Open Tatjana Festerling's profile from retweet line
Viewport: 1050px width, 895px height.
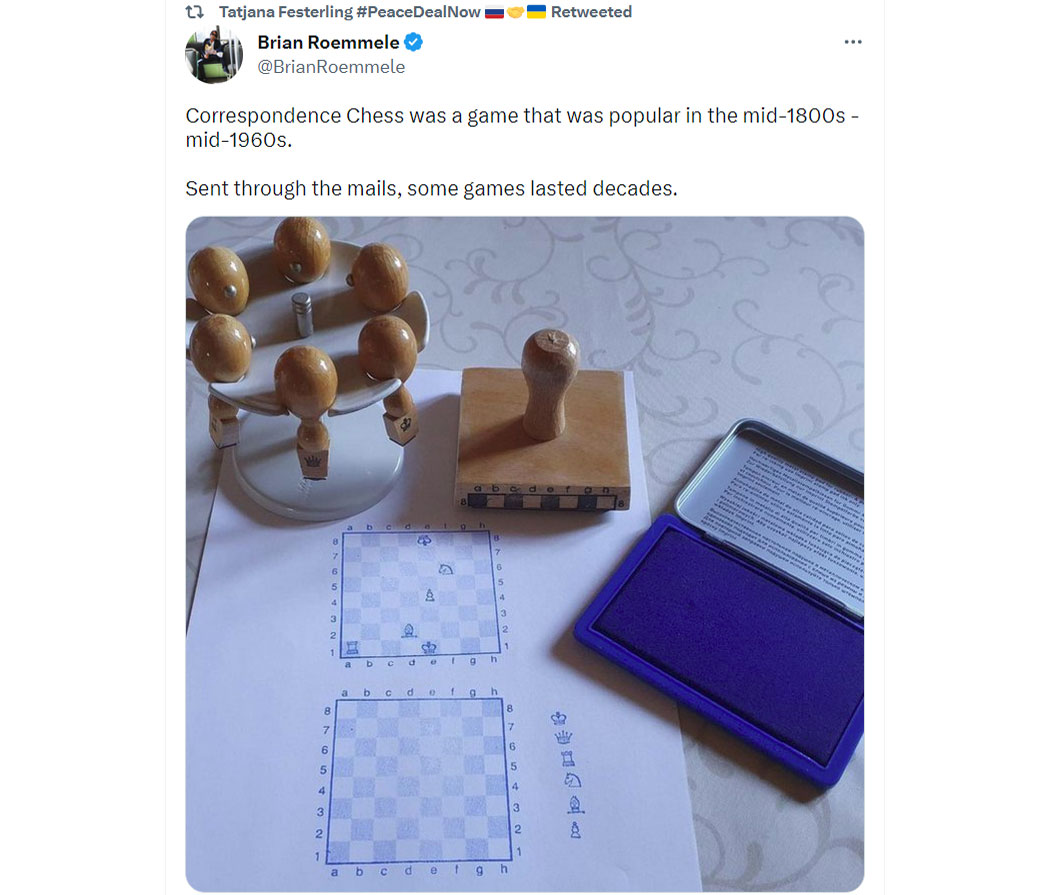(286, 12)
